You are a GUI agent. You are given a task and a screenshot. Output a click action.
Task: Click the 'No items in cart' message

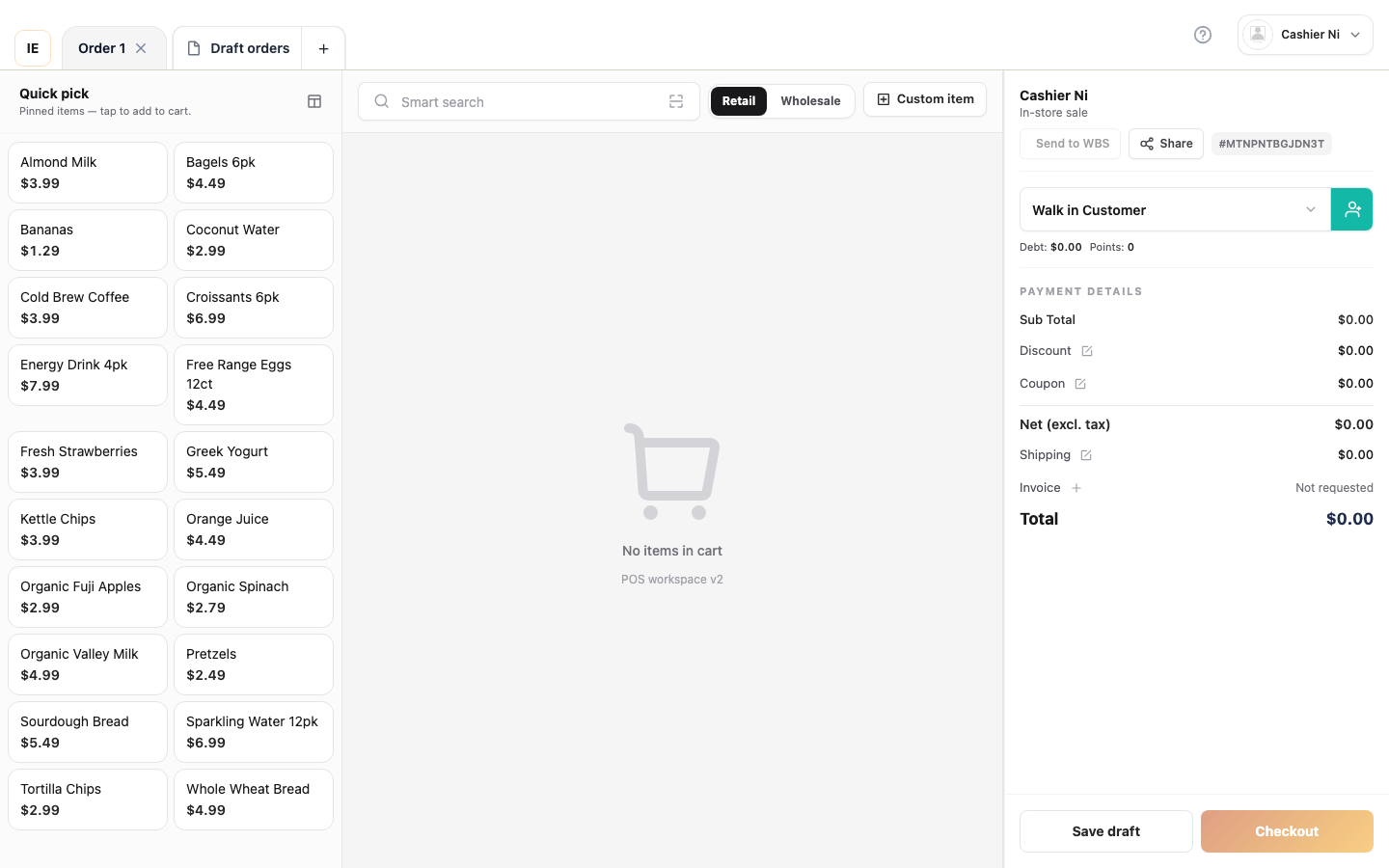[672, 551]
